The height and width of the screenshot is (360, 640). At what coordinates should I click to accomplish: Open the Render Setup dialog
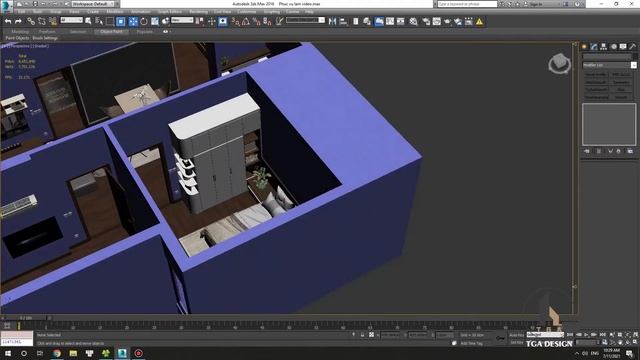click(x=426, y=21)
